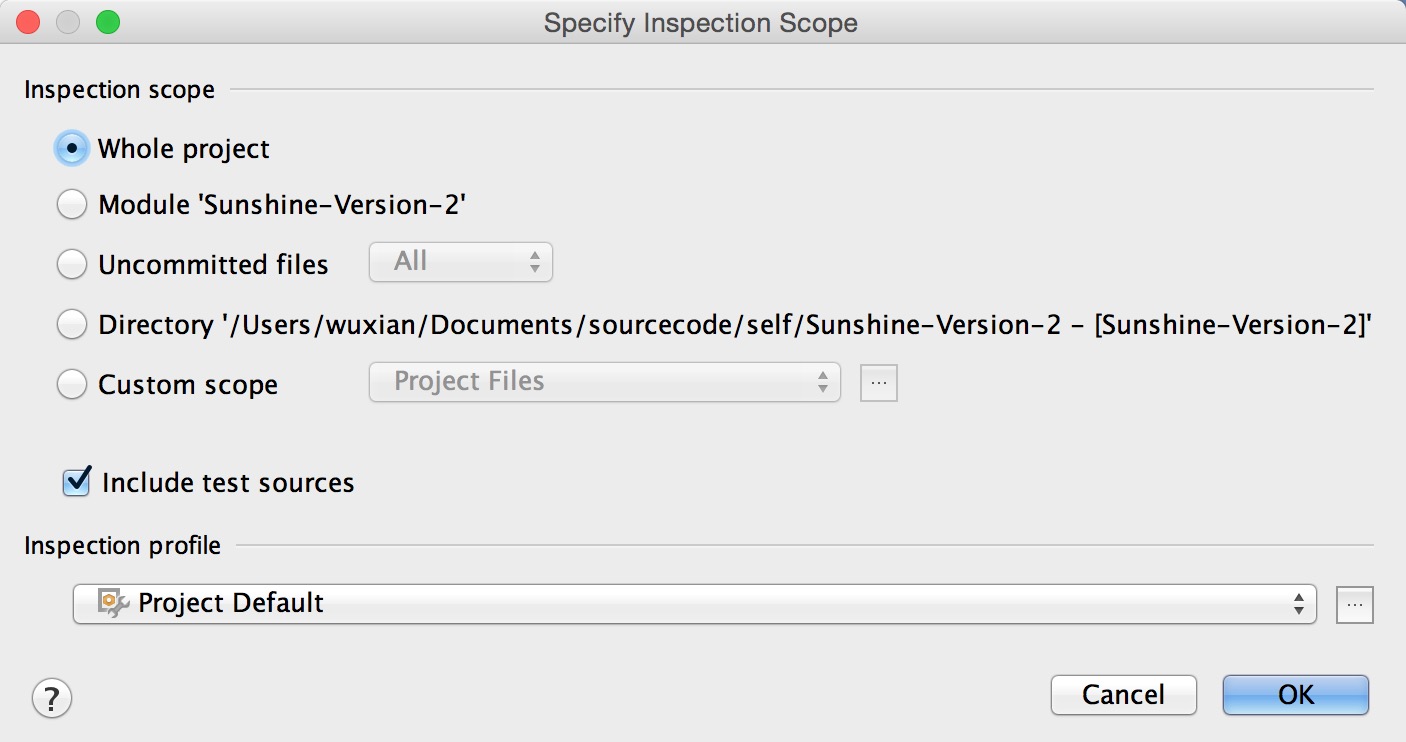The image size is (1406, 742).
Task: Pick the Directory scope radio option
Action: [72, 324]
